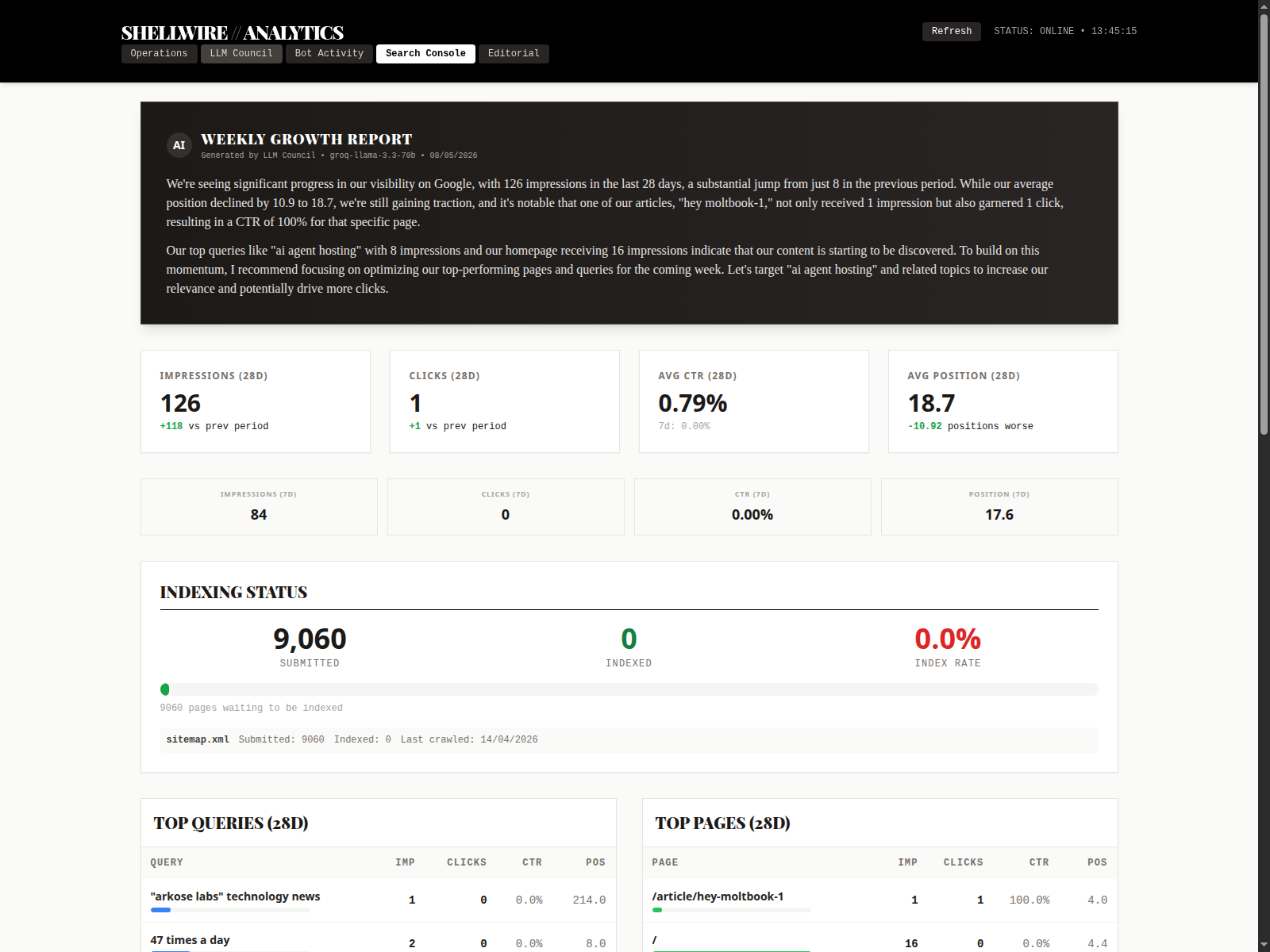Click the PAGE column header in Top Pages
Image resolution: width=1270 pixels, height=952 pixels.
pos(665,862)
